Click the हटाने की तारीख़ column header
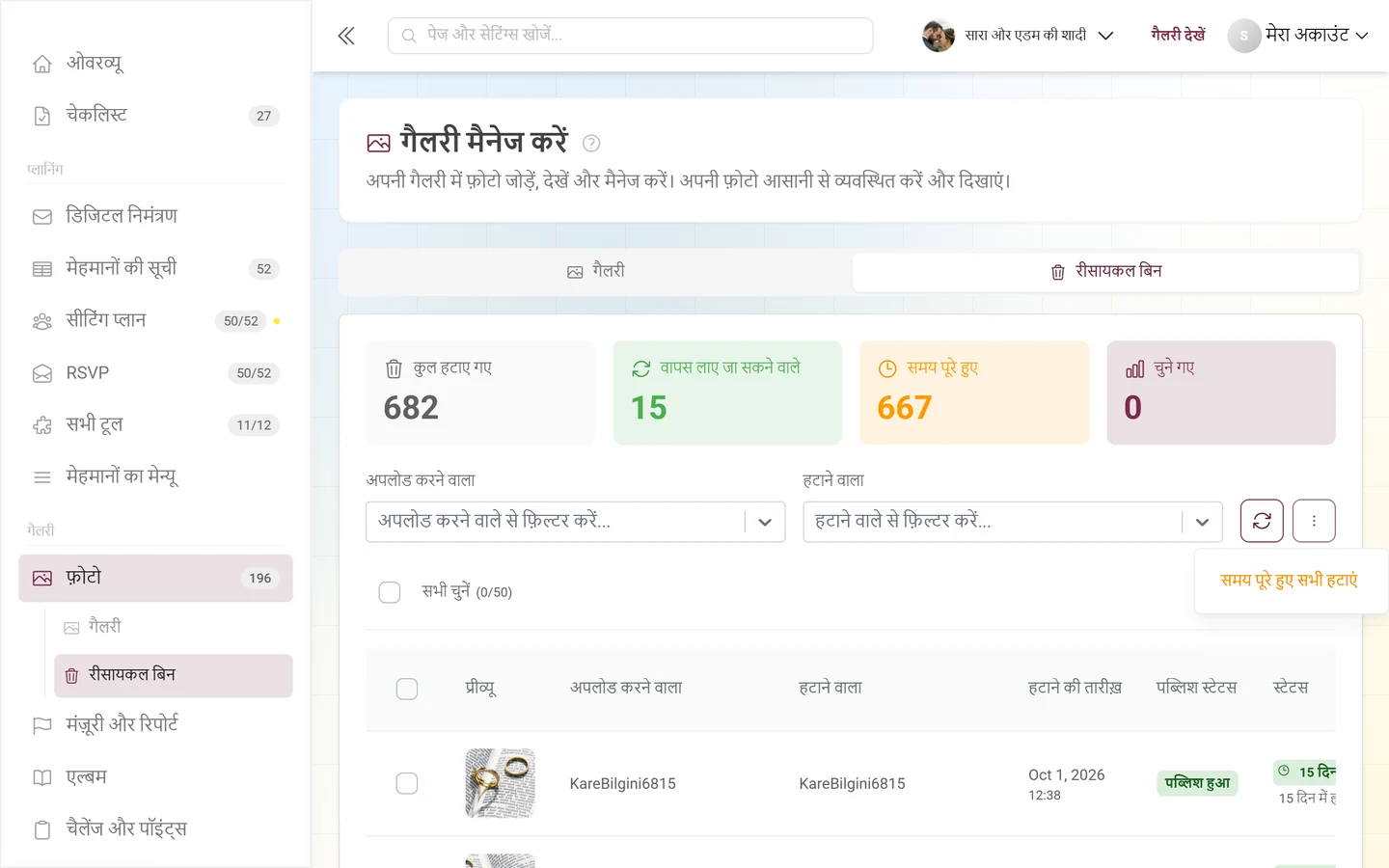1389x868 pixels. pos(1075,688)
